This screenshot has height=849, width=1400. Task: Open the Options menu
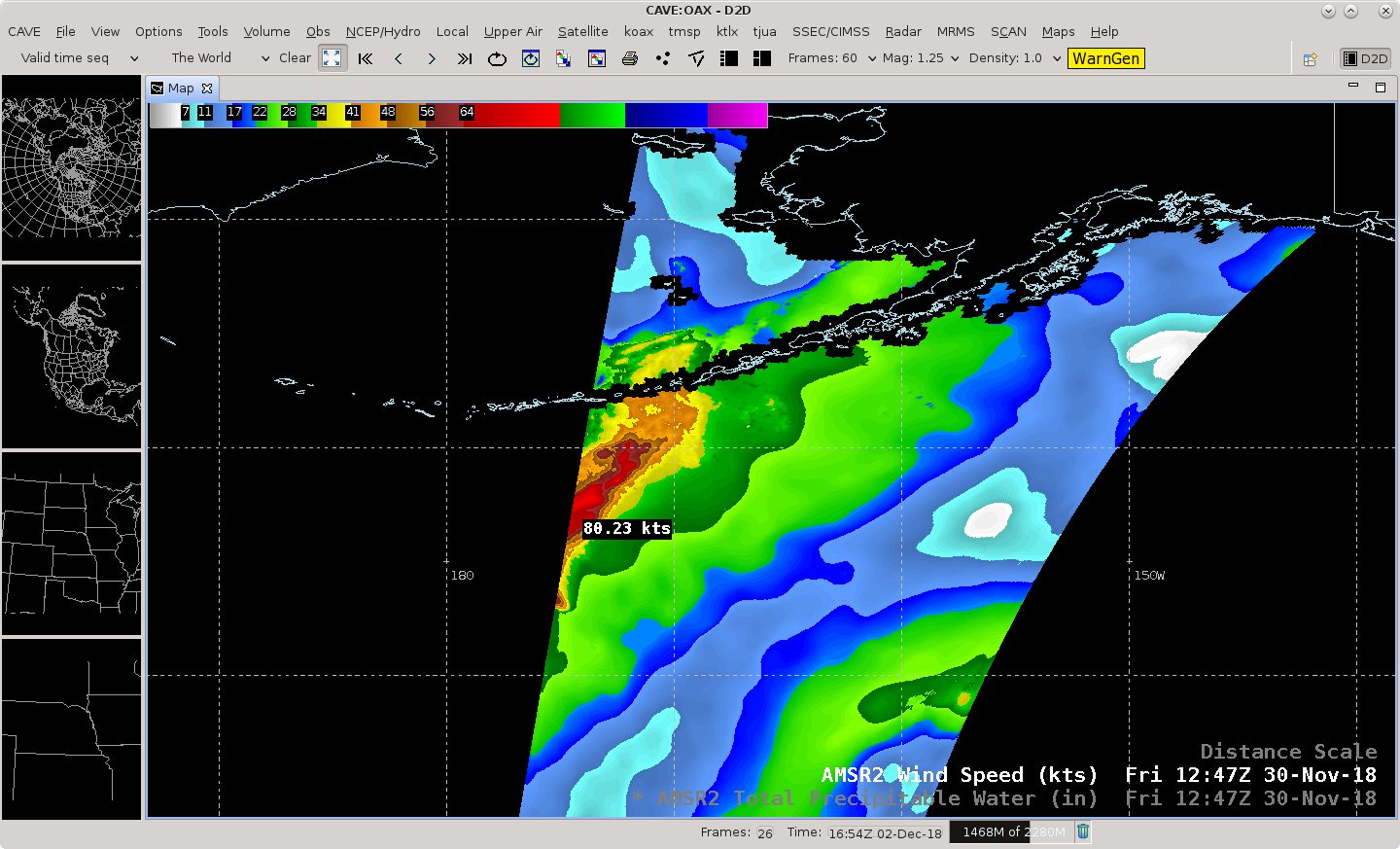click(x=158, y=31)
